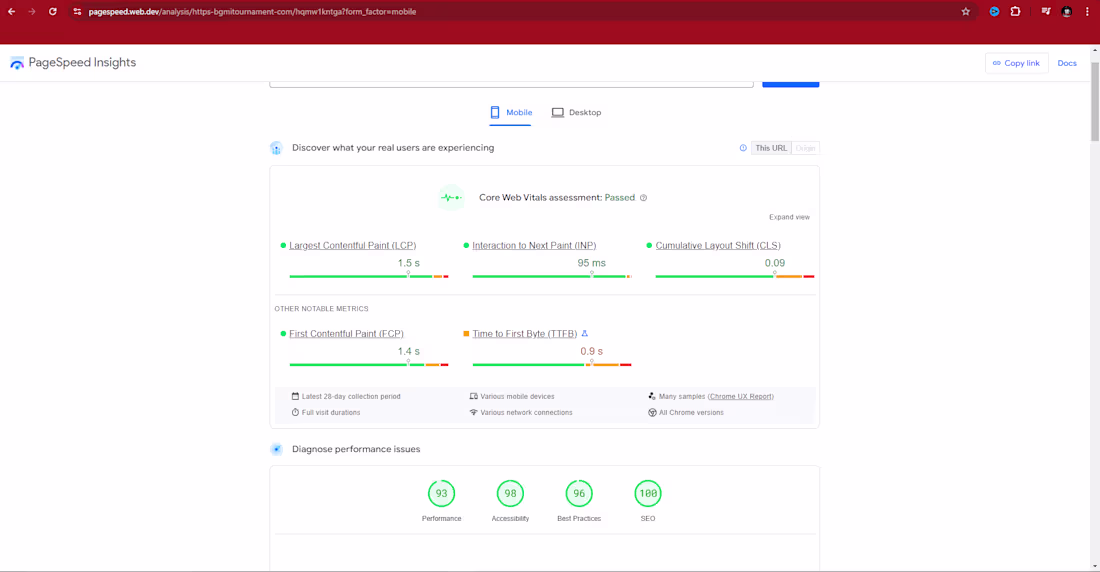Switch to the Mobile tab

511,112
